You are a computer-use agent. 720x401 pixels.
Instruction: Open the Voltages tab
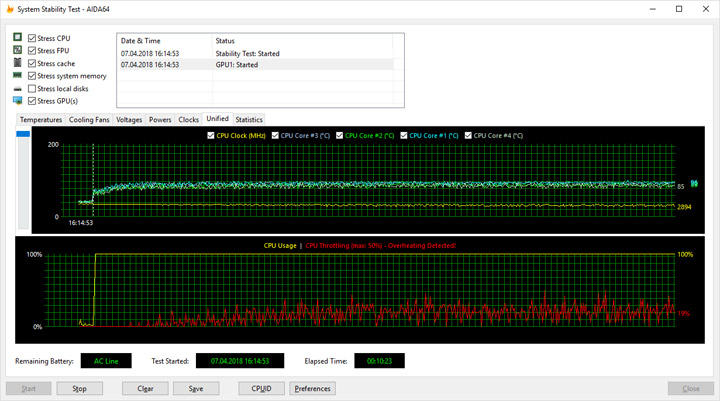(x=129, y=119)
